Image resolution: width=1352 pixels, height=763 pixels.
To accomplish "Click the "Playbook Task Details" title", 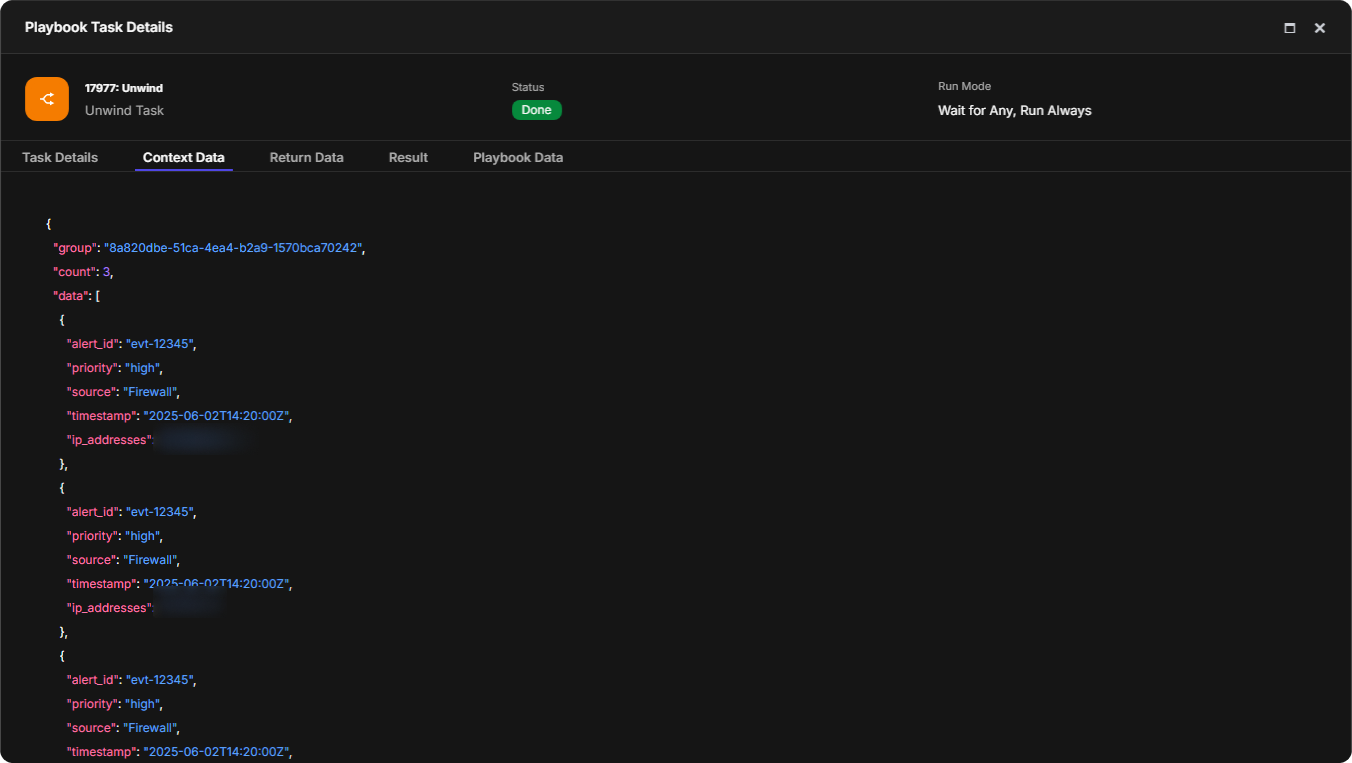I will point(99,27).
